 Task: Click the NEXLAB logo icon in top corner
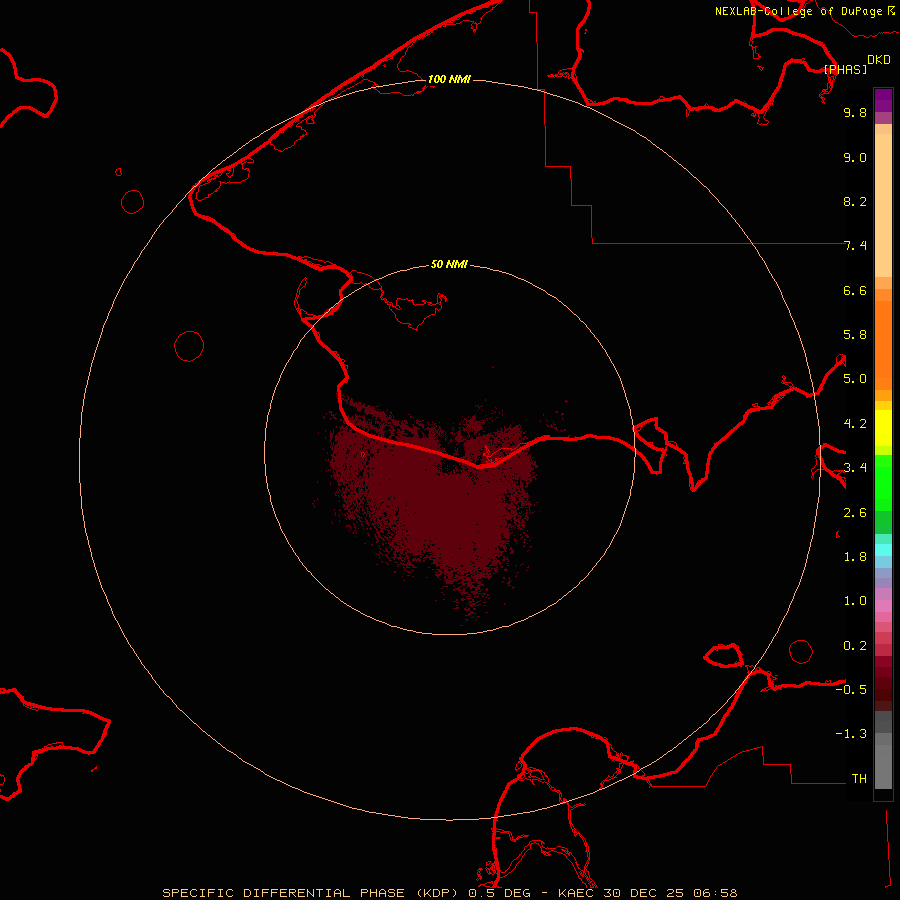click(x=891, y=11)
